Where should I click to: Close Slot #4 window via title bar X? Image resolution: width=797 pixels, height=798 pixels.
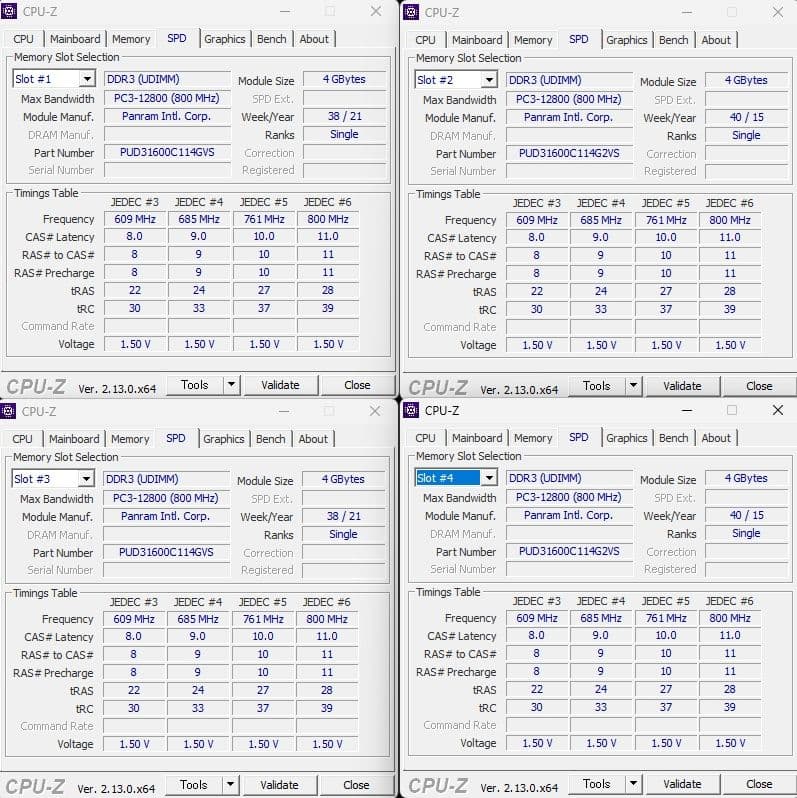[x=778, y=410]
